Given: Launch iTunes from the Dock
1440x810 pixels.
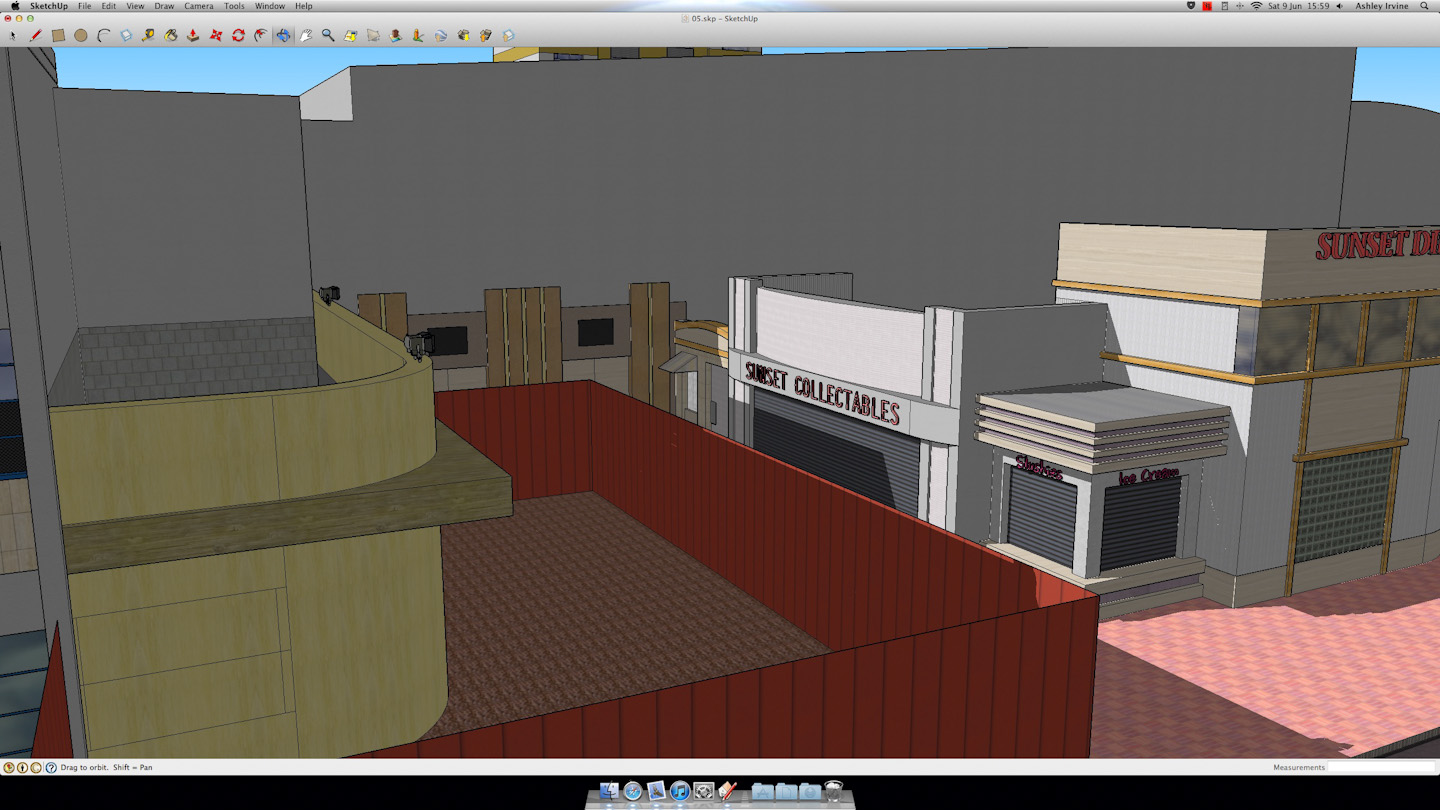Looking at the screenshot, I should (680, 792).
